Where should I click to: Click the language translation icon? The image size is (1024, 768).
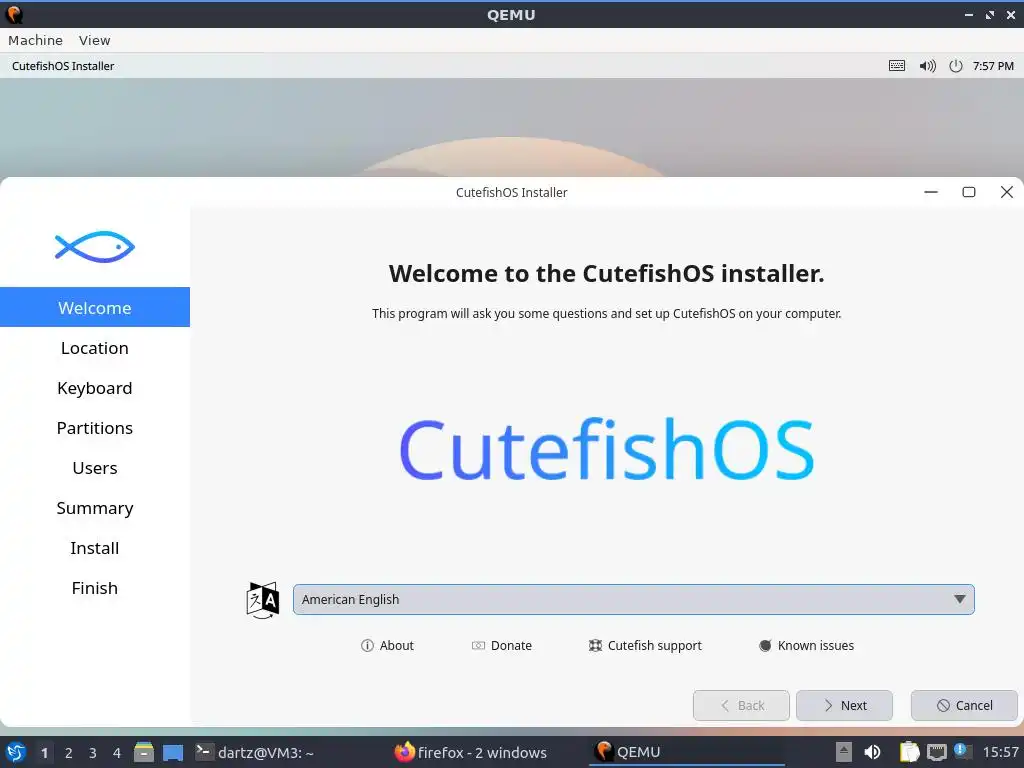(x=263, y=600)
